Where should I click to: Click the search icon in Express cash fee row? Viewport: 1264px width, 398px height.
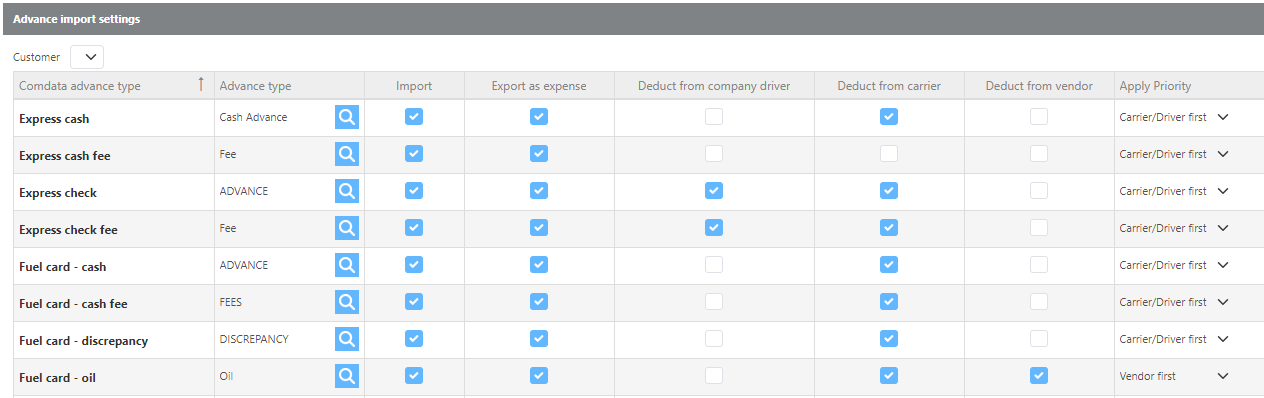[347, 154]
